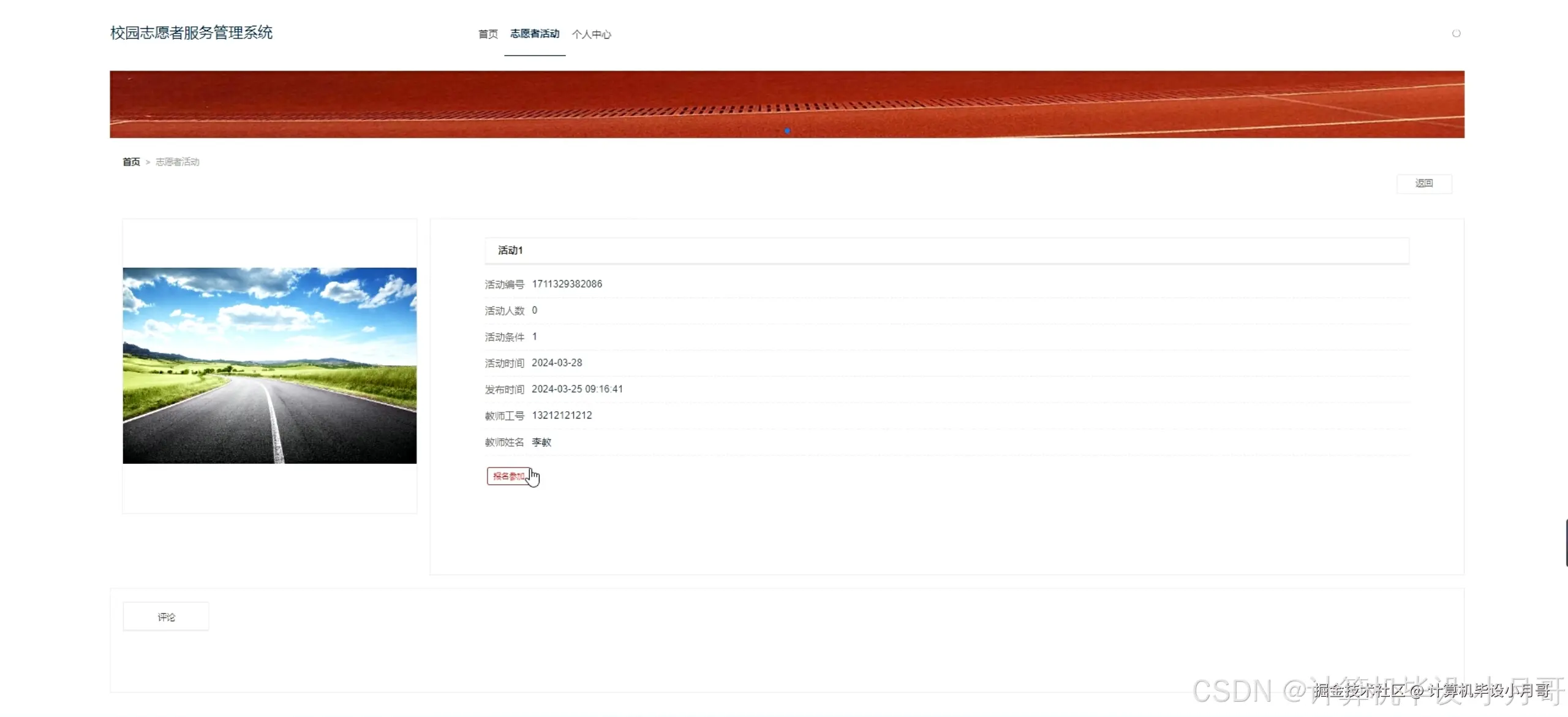Select the 活动1 title header
1568x717 pixels.
click(510, 250)
